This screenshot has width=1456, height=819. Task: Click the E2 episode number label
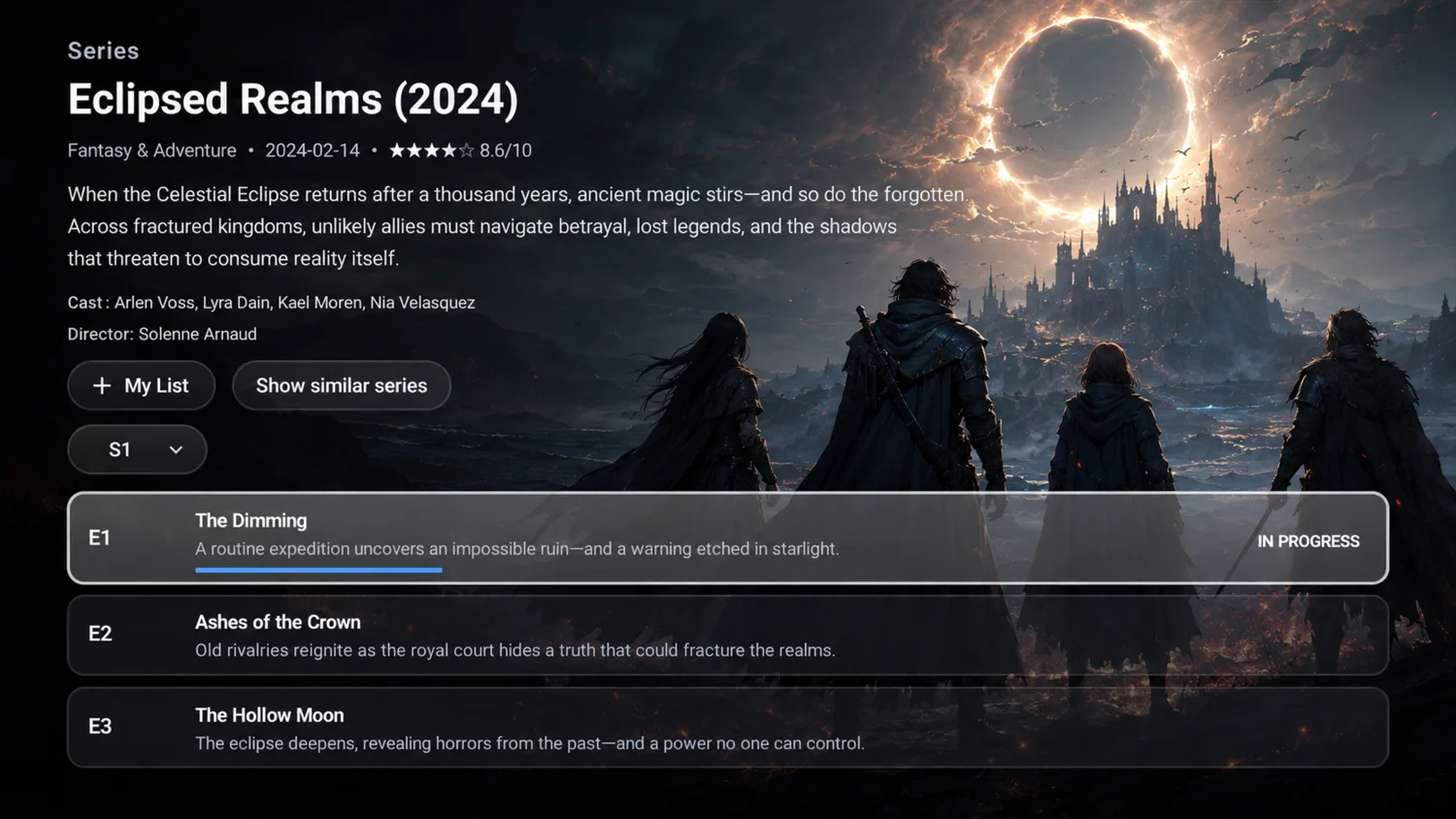coord(100,634)
